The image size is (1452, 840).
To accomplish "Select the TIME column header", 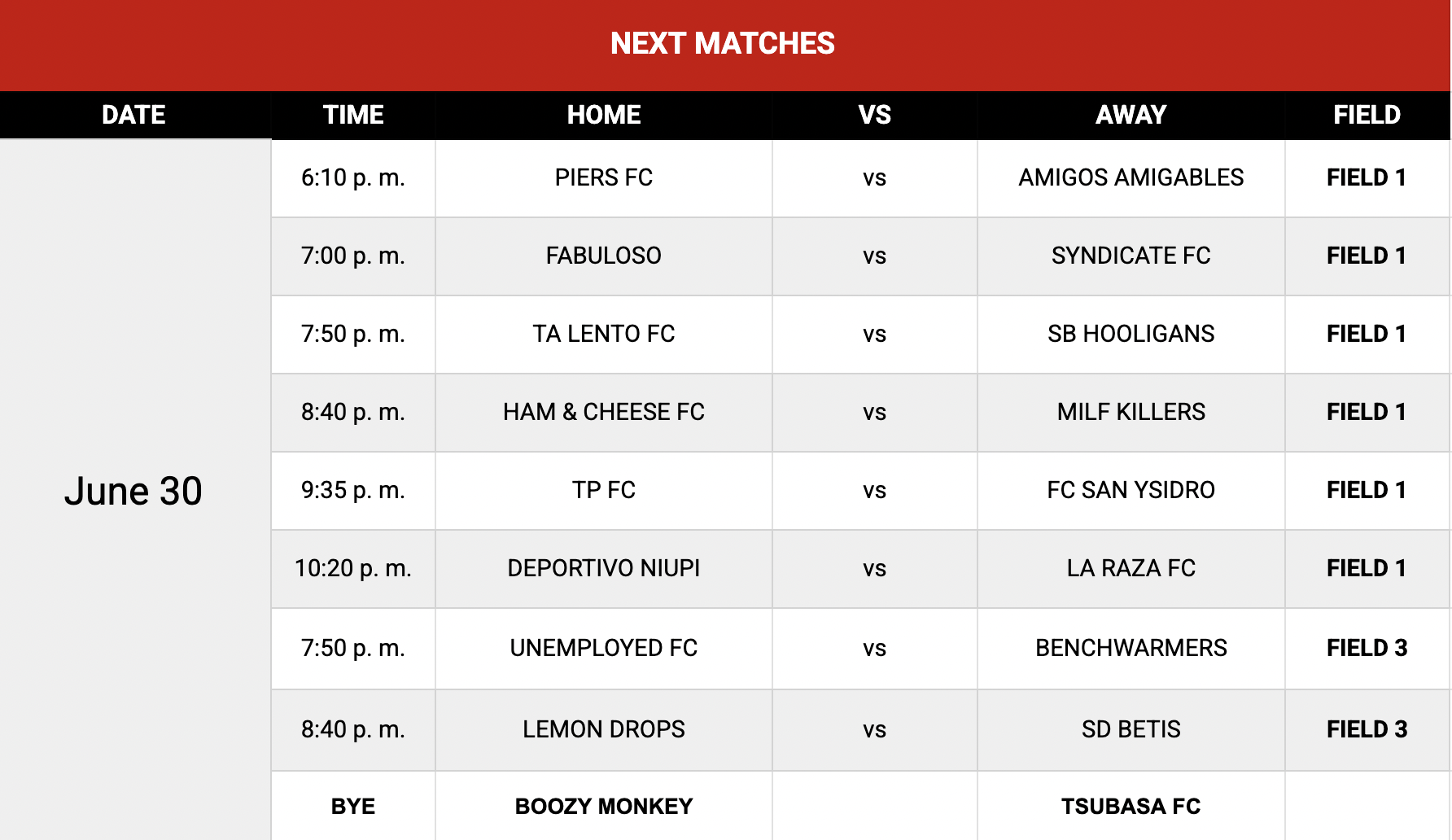I will pyautogui.click(x=353, y=115).
